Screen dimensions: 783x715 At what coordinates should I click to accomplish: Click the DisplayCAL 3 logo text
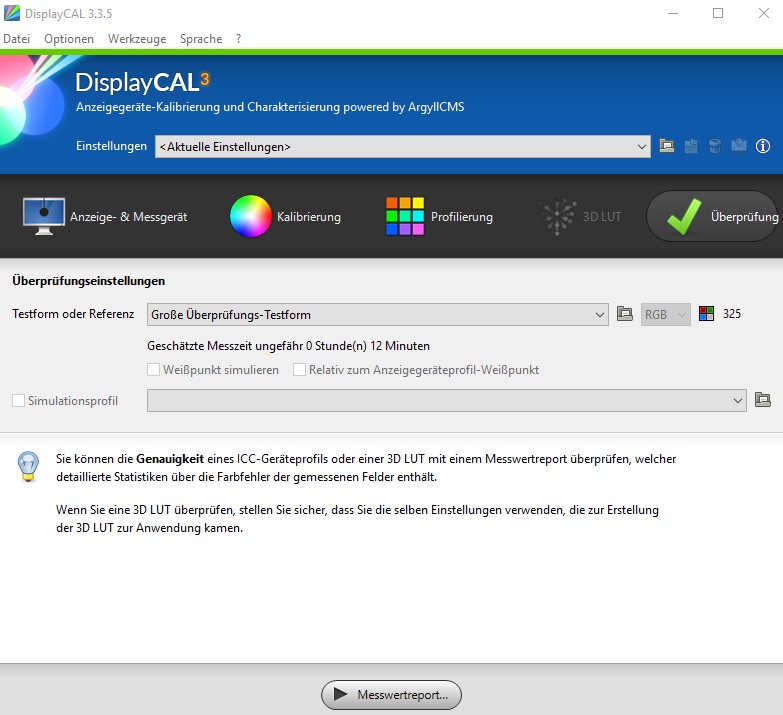pos(142,82)
